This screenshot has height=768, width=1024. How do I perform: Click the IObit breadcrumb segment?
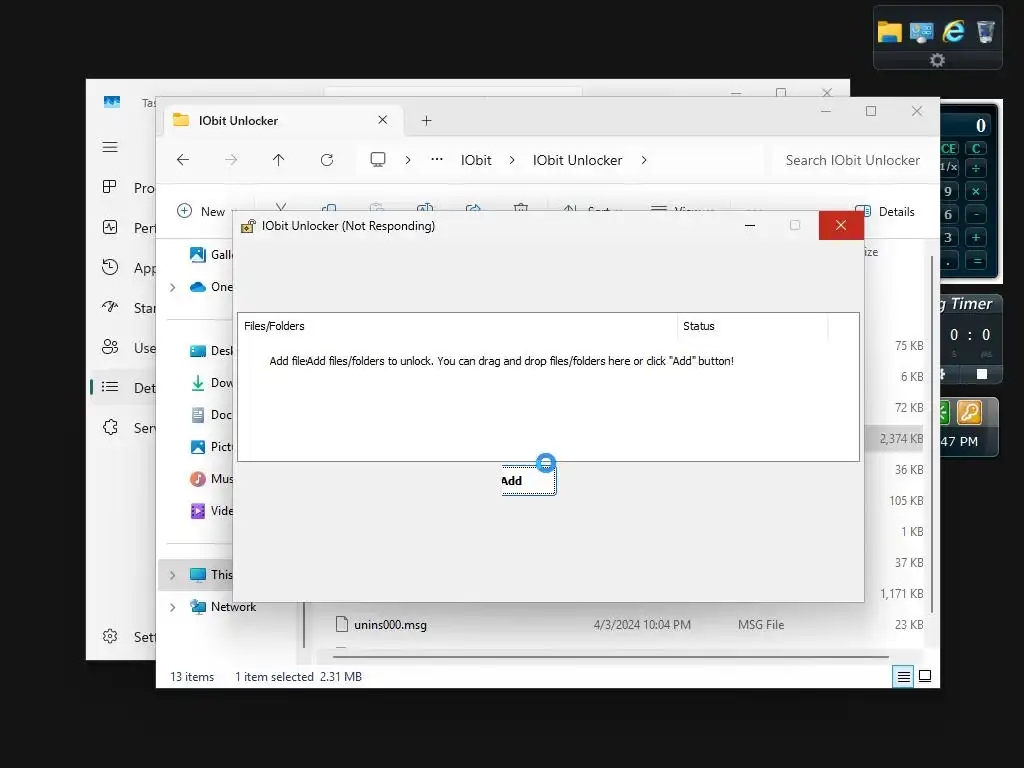[476, 160]
